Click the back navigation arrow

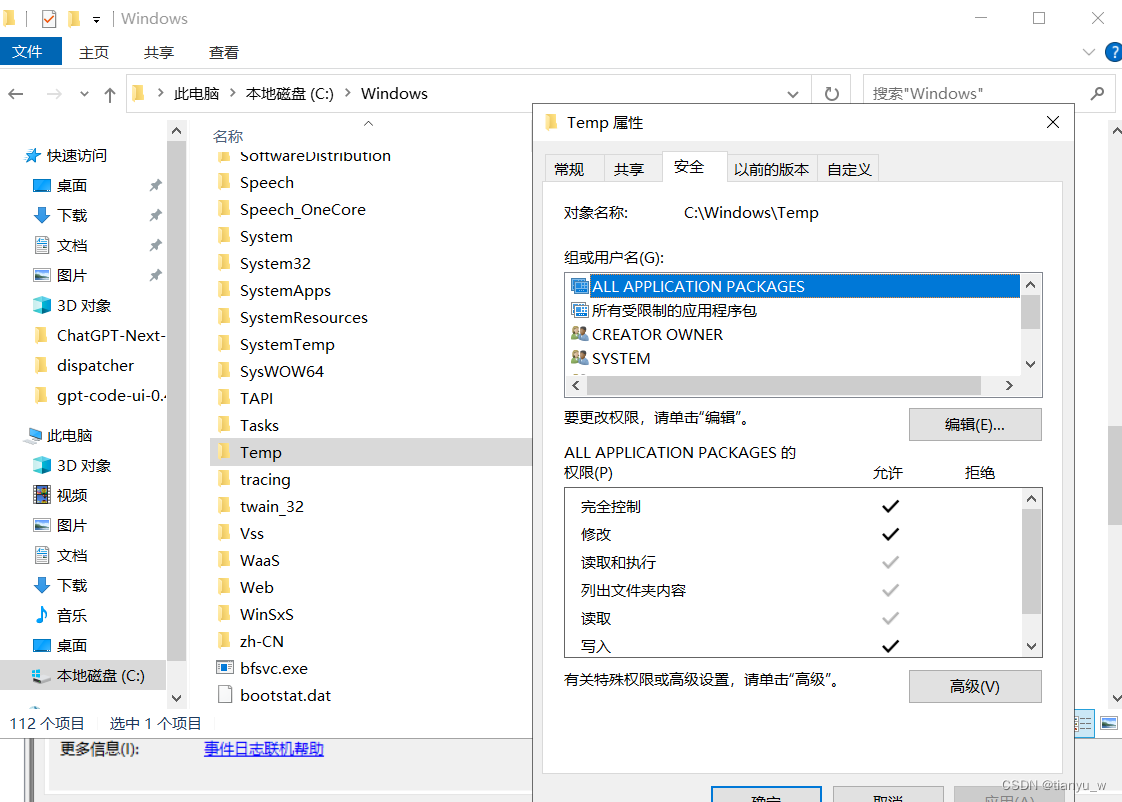16,92
